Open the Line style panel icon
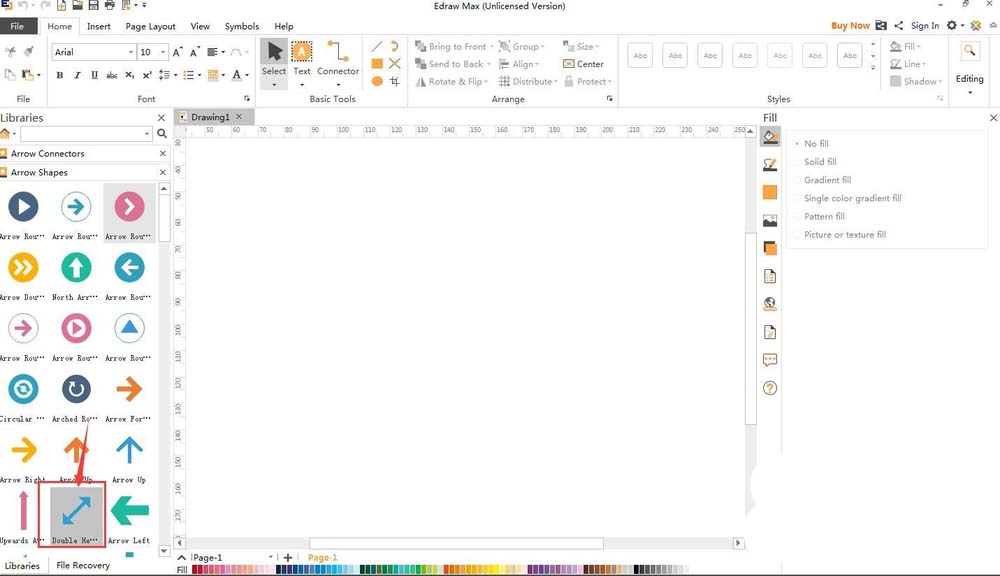Image resolution: width=1000 pixels, height=576 pixels. click(x=770, y=165)
